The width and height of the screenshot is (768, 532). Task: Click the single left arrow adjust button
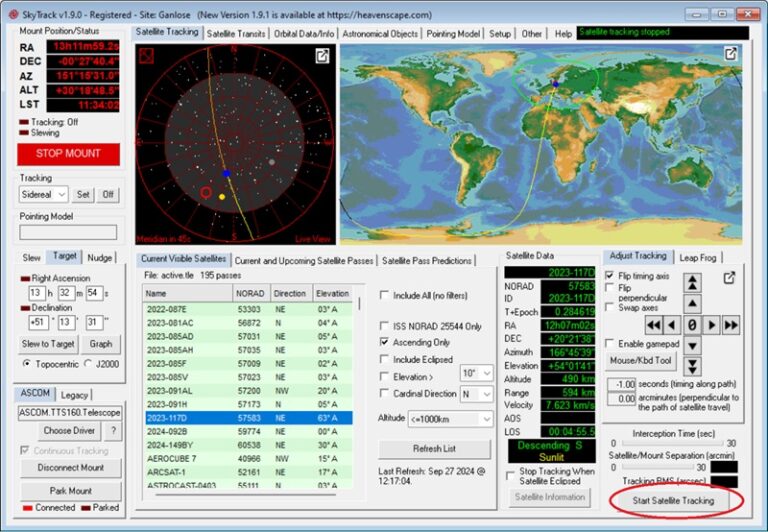point(672,325)
